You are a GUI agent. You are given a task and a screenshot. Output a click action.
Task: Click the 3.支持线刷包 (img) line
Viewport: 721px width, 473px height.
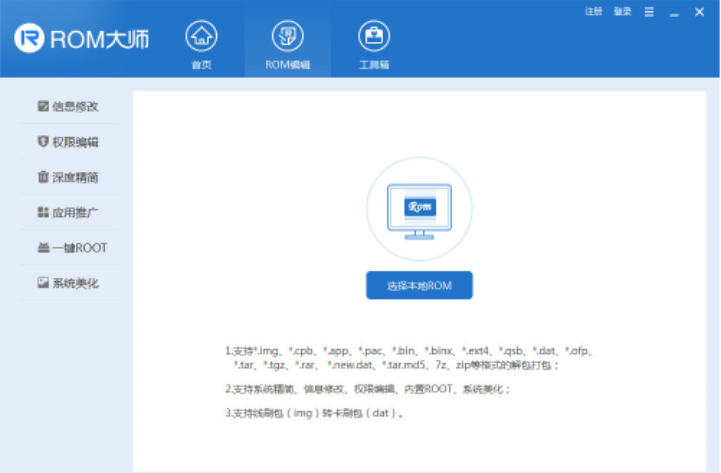pos(314,413)
